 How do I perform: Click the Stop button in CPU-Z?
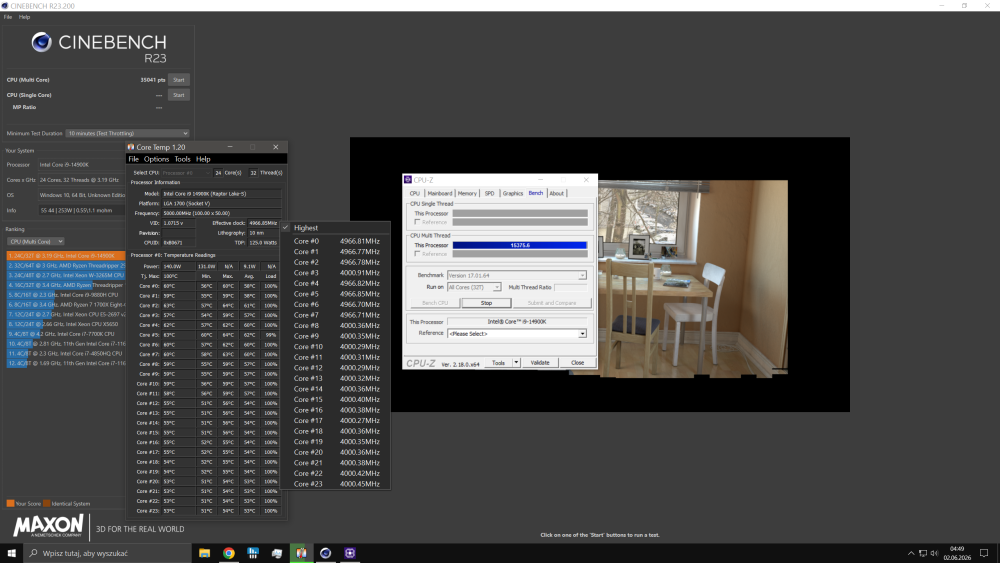486,303
